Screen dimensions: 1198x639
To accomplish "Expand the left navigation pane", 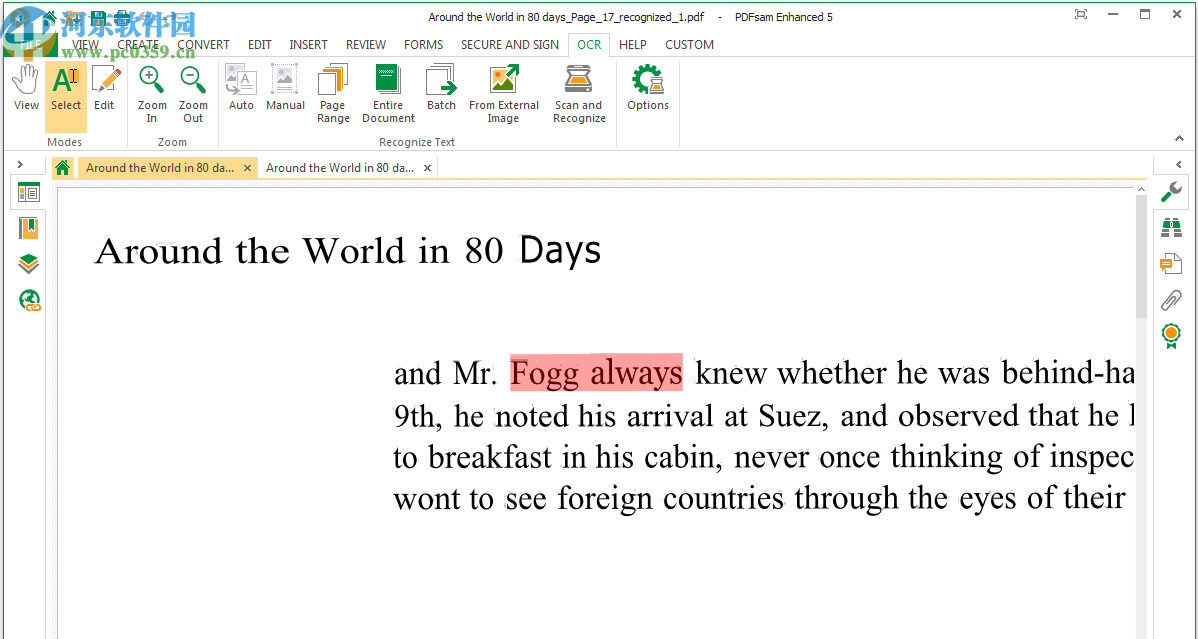I will [x=20, y=164].
